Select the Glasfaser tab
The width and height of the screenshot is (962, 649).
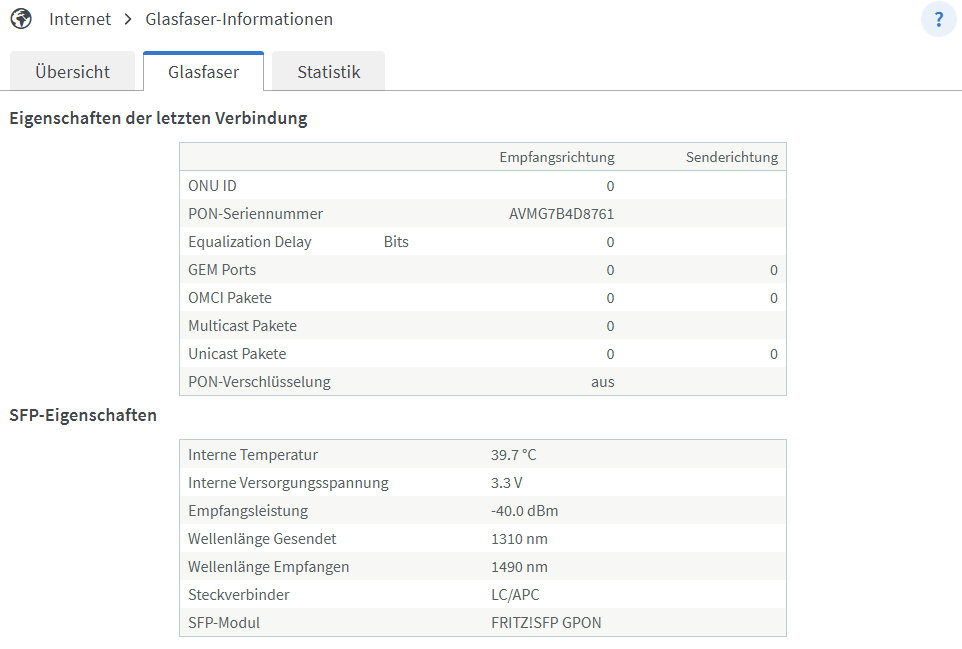[x=204, y=71]
